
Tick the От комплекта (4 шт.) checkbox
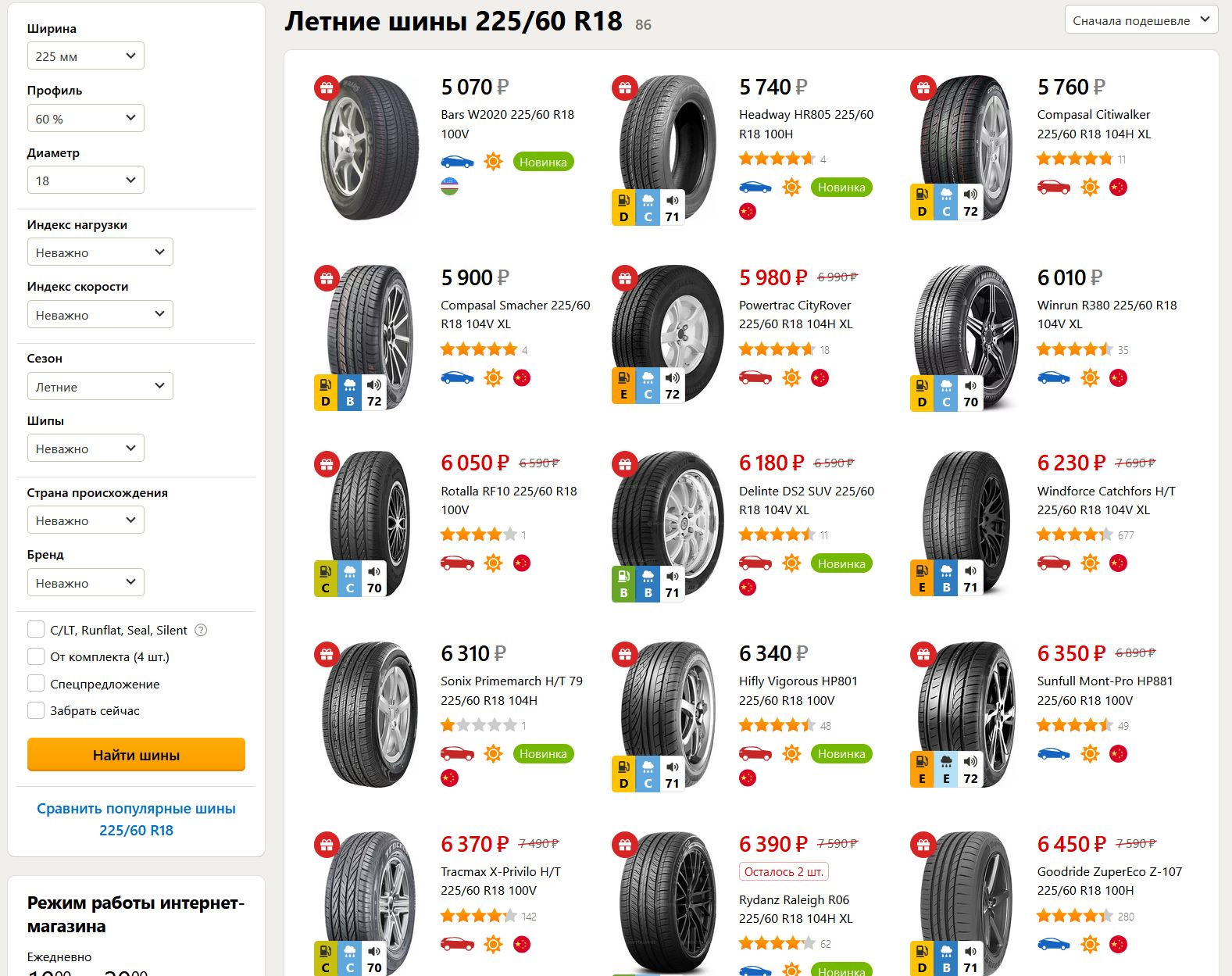(36, 656)
